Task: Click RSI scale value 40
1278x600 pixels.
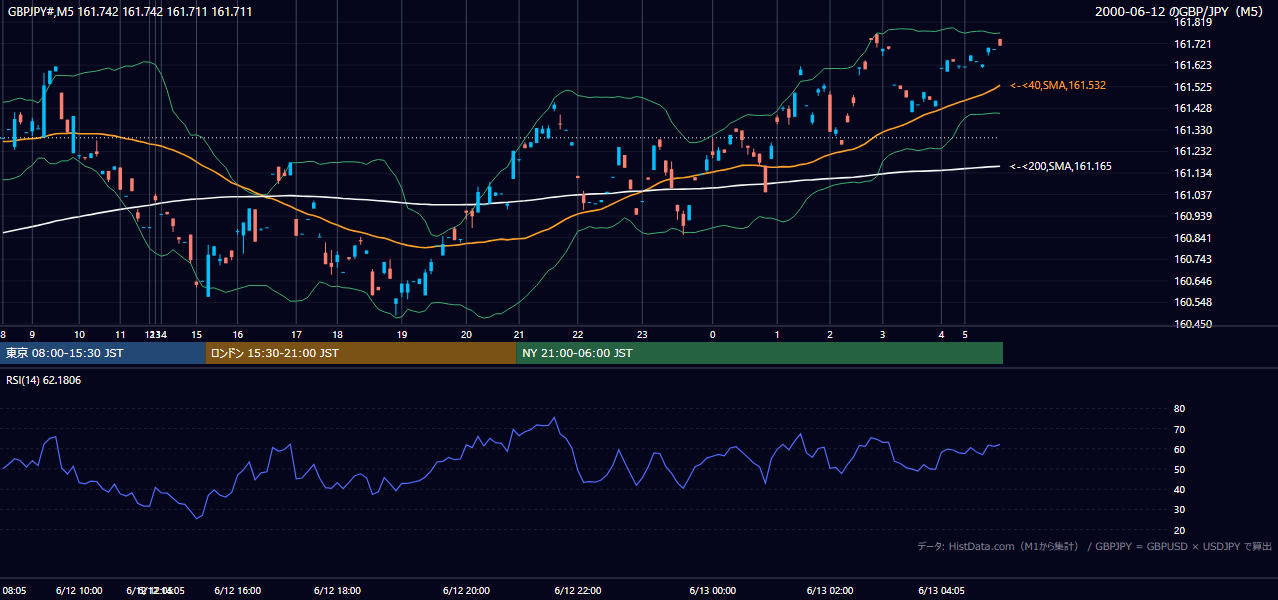Action: click(1179, 490)
